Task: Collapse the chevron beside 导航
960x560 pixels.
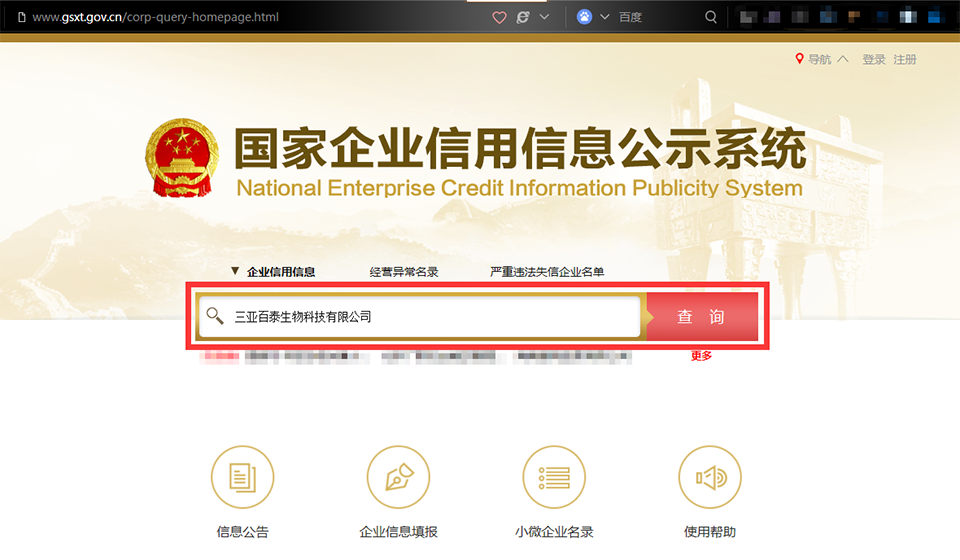Action: 843,59
